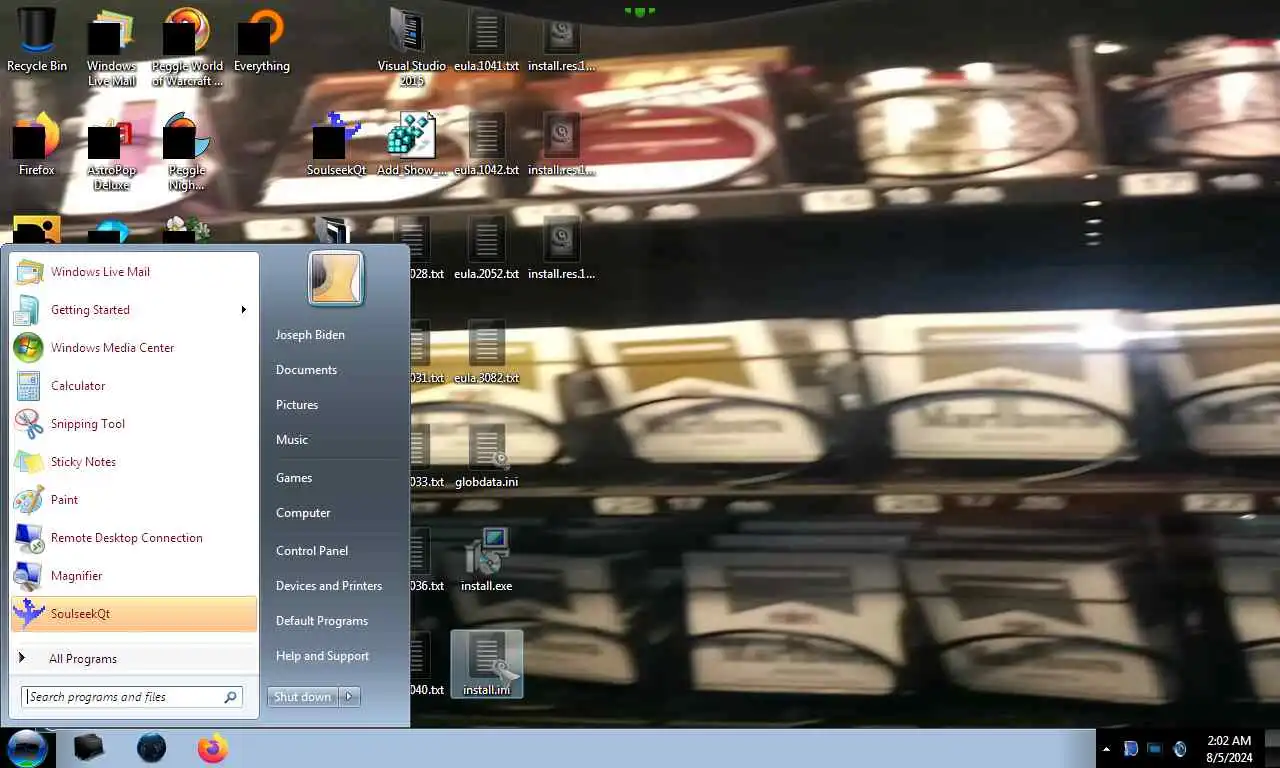Open Action Center flag in system tray

[x=1131, y=748]
